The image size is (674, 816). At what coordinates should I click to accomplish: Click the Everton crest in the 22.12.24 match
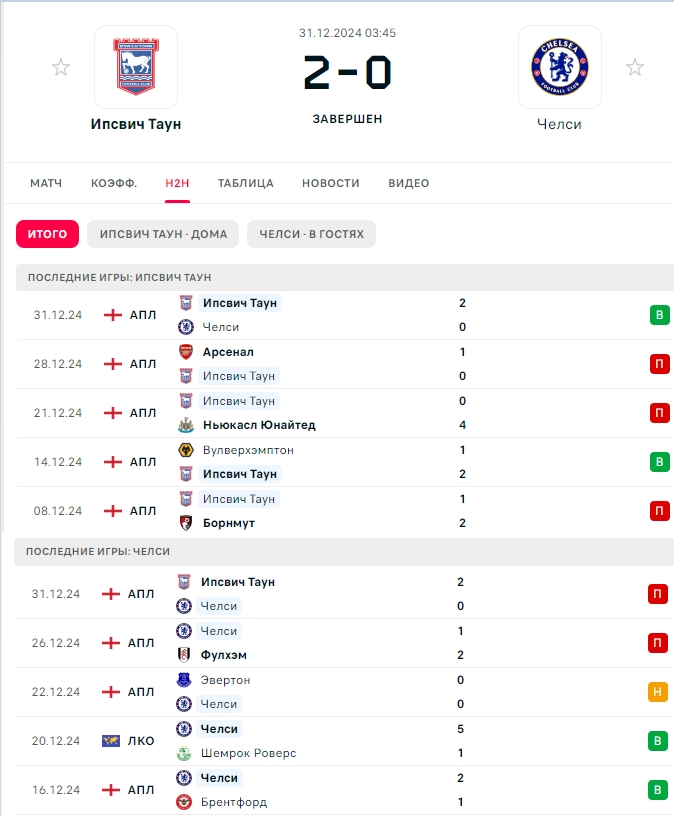point(184,680)
